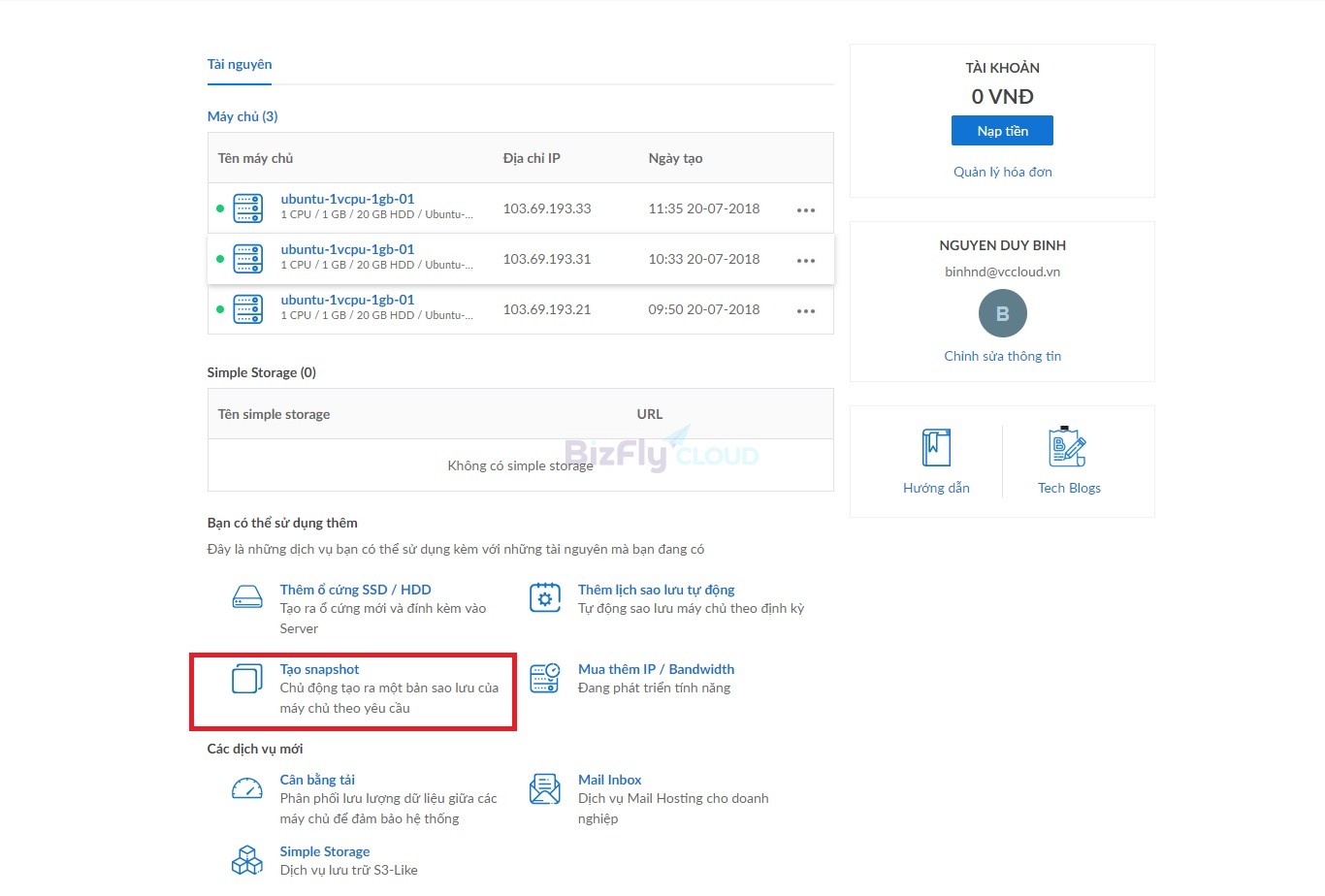This screenshot has height=896, width=1325.
Task: Click creation date 09:50 20-07-2018
Action: pos(704,309)
